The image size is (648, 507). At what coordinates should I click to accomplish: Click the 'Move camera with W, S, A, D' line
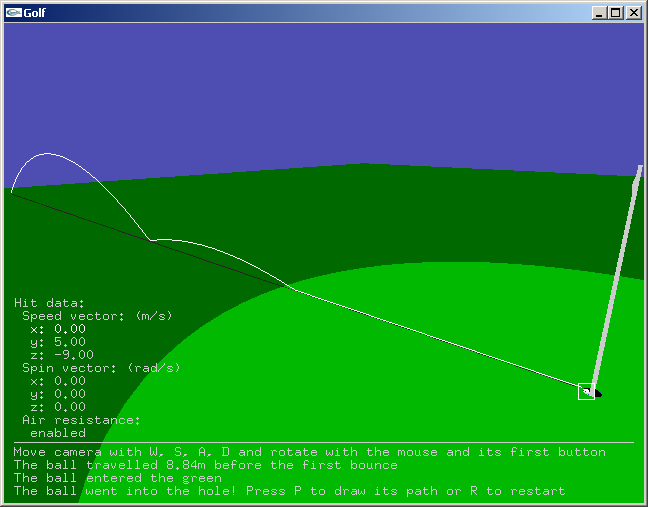pyautogui.click(x=310, y=452)
